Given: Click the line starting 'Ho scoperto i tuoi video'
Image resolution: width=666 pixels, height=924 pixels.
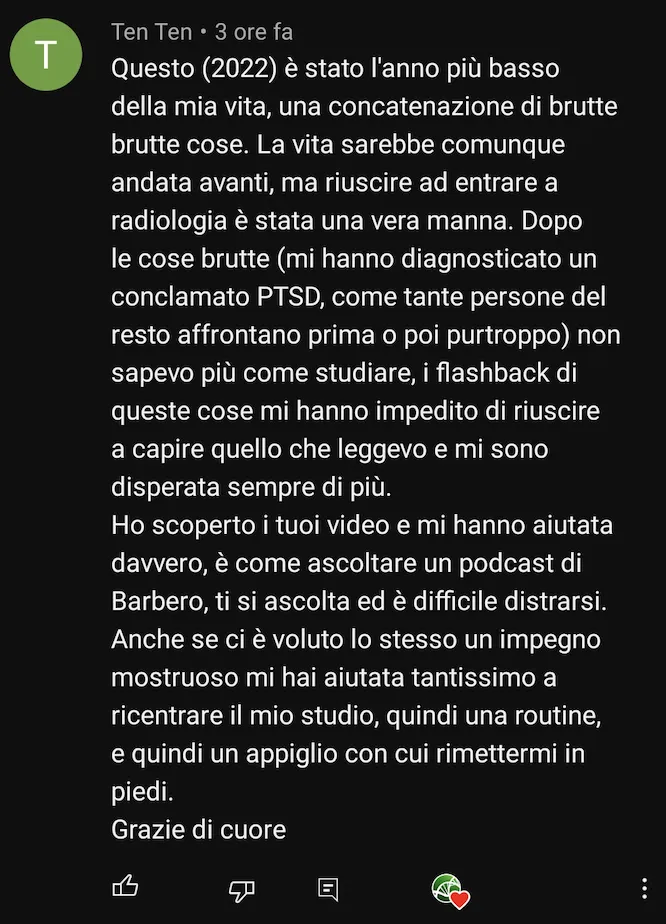Looking at the screenshot, I should 362,525.
